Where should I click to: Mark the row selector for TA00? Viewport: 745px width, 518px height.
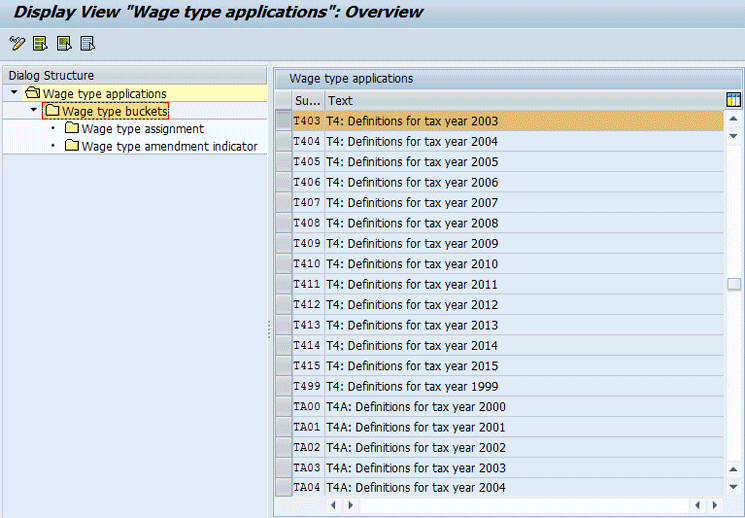(283, 407)
